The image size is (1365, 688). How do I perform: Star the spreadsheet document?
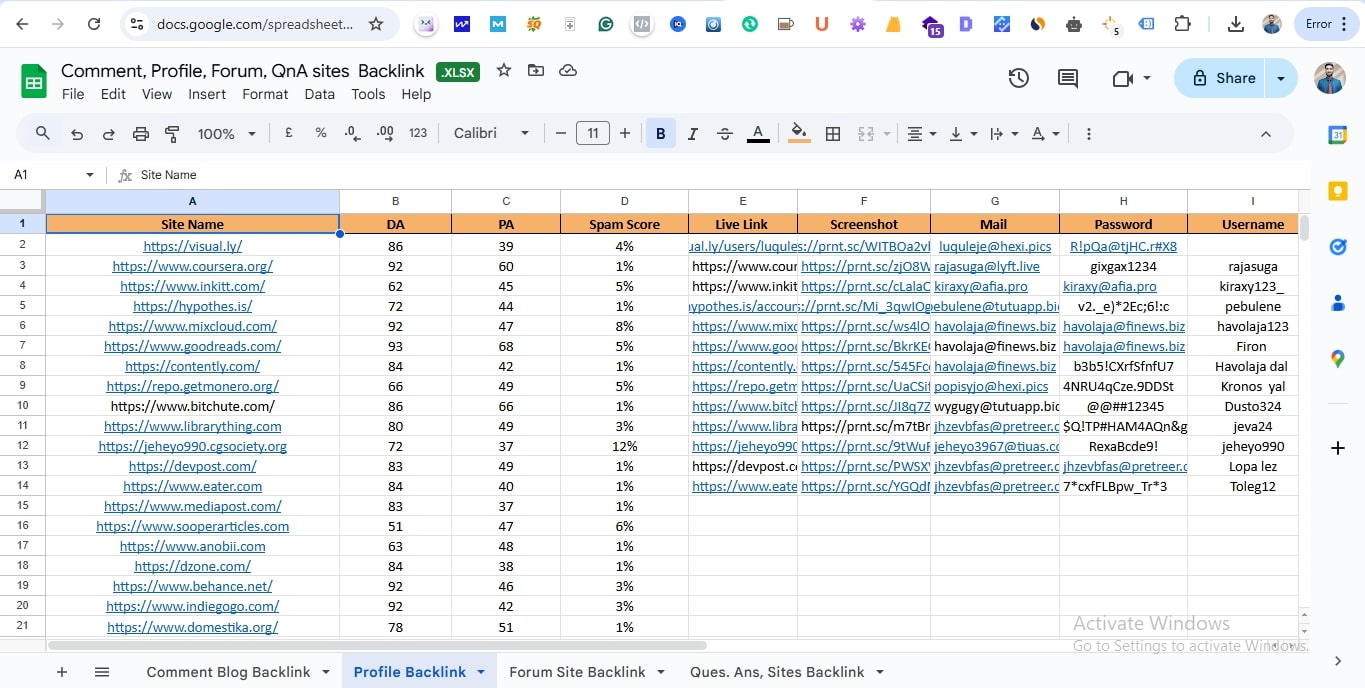pyautogui.click(x=504, y=70)
